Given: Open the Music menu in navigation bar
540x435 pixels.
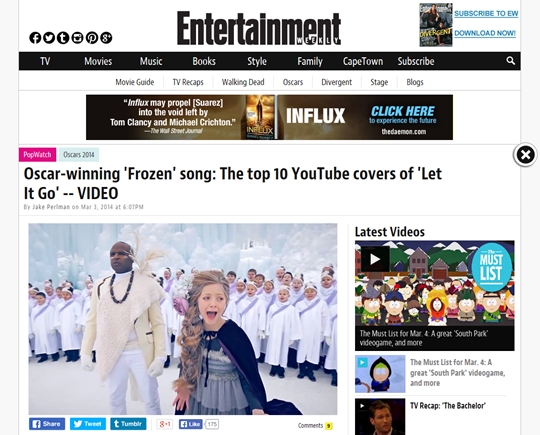Looking at the screenshot, I should coord(151,61).
